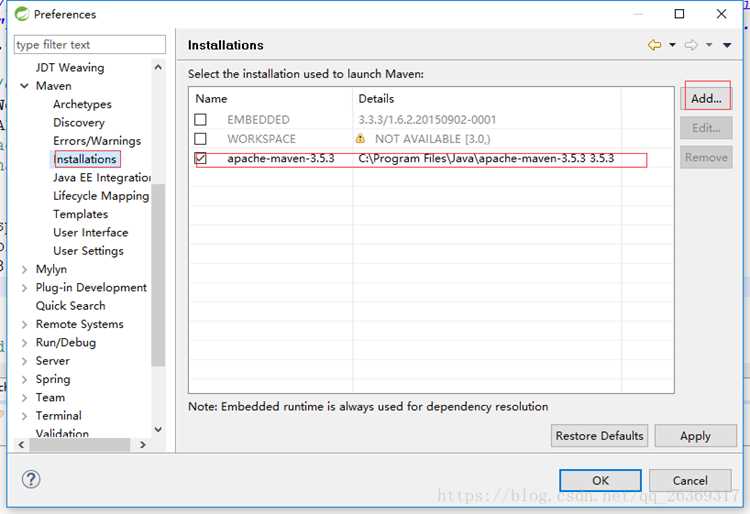Select the Templates preference page
The image size is (750, 514).
80,214
